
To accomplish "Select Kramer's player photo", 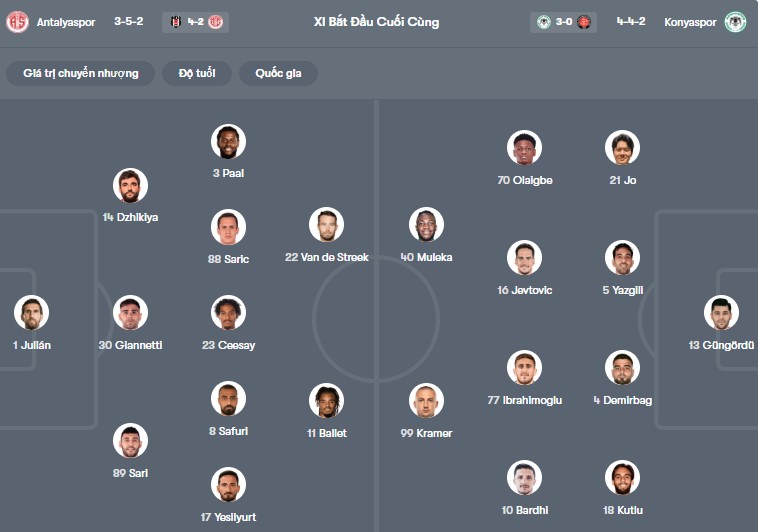I will coord(426,401).
